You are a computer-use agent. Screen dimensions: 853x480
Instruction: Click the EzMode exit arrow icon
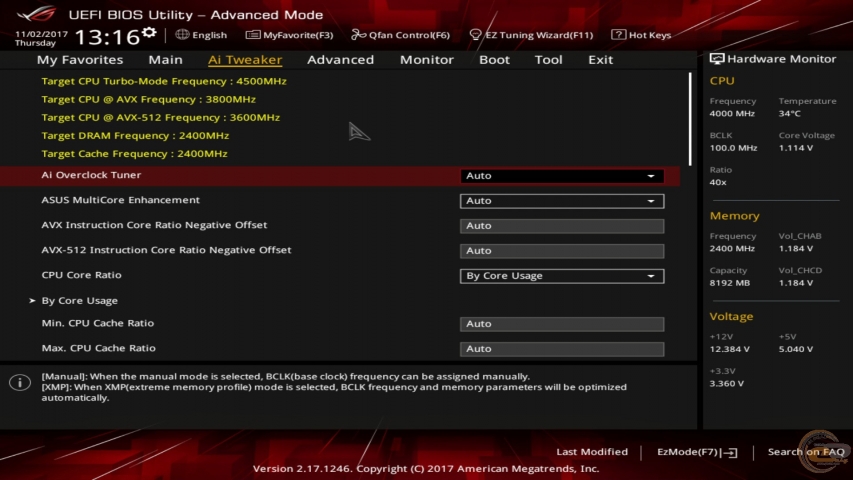click(731, 452)
